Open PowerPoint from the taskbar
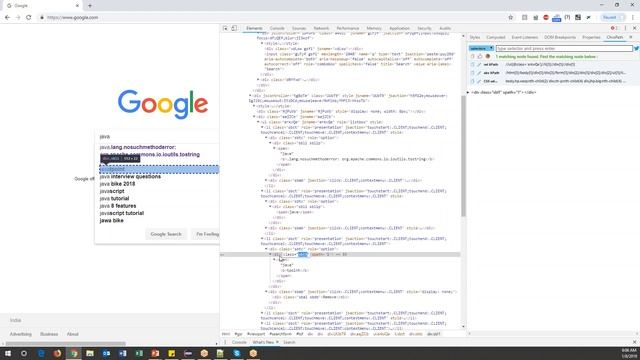Image resolution: width=640 pixels, height=360 pixels. point(155,353)
